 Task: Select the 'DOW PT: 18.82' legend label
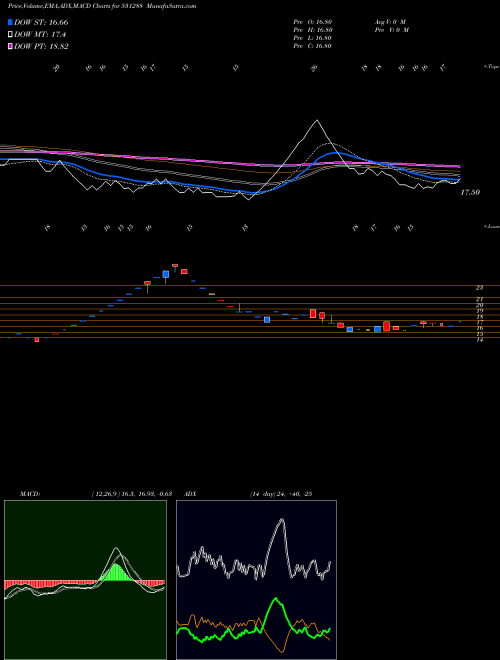(41, 46)
